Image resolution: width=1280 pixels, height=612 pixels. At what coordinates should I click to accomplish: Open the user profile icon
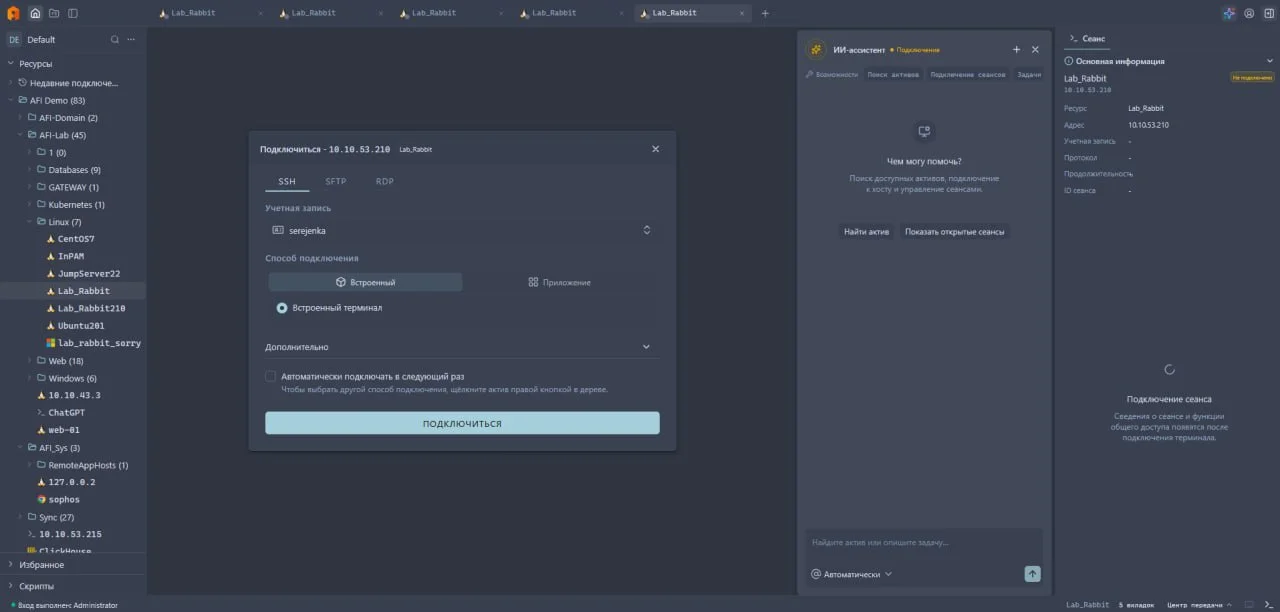[x=1249, y=13]
